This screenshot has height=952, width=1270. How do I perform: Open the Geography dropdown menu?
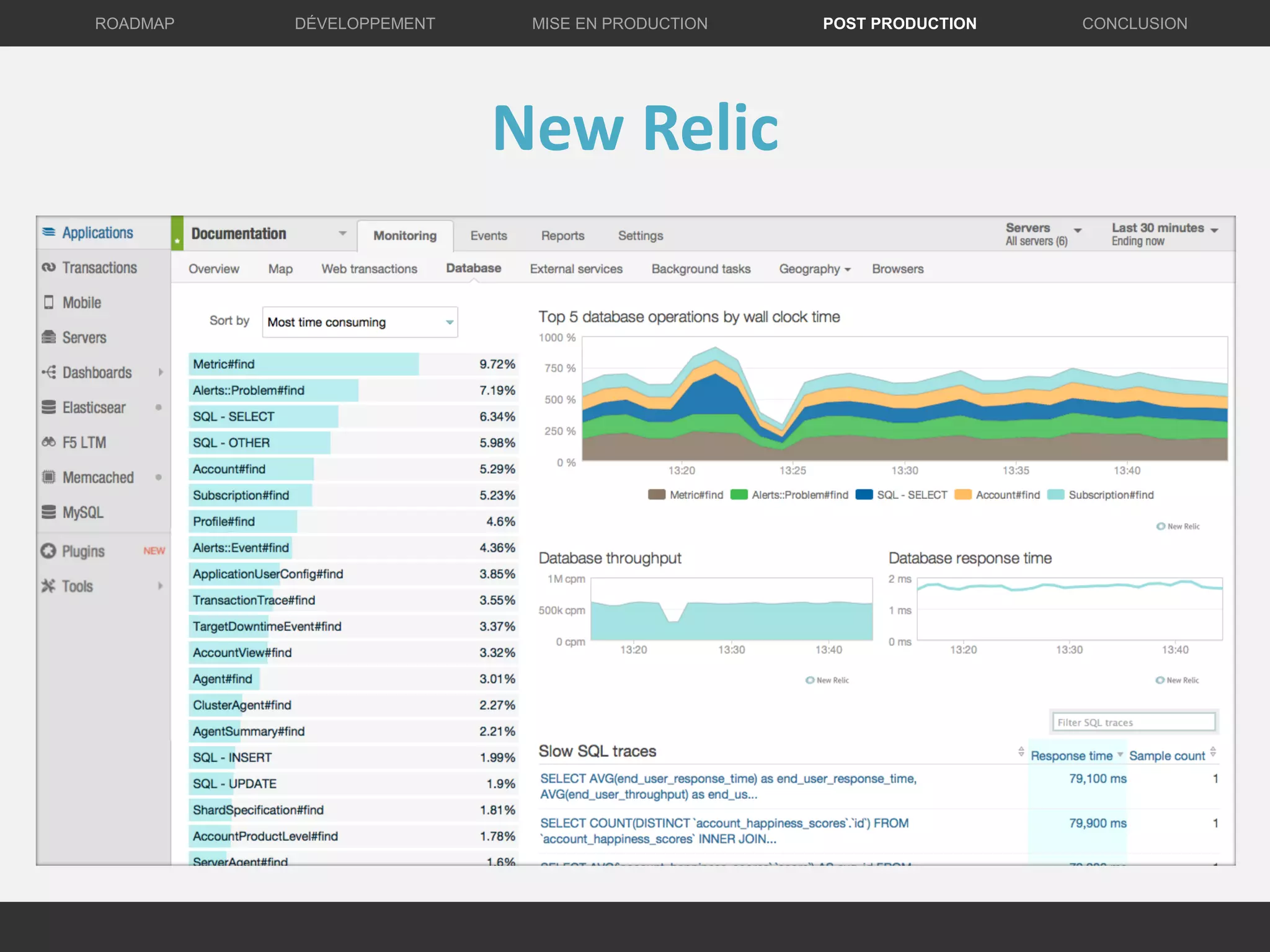tap(815, 269)
